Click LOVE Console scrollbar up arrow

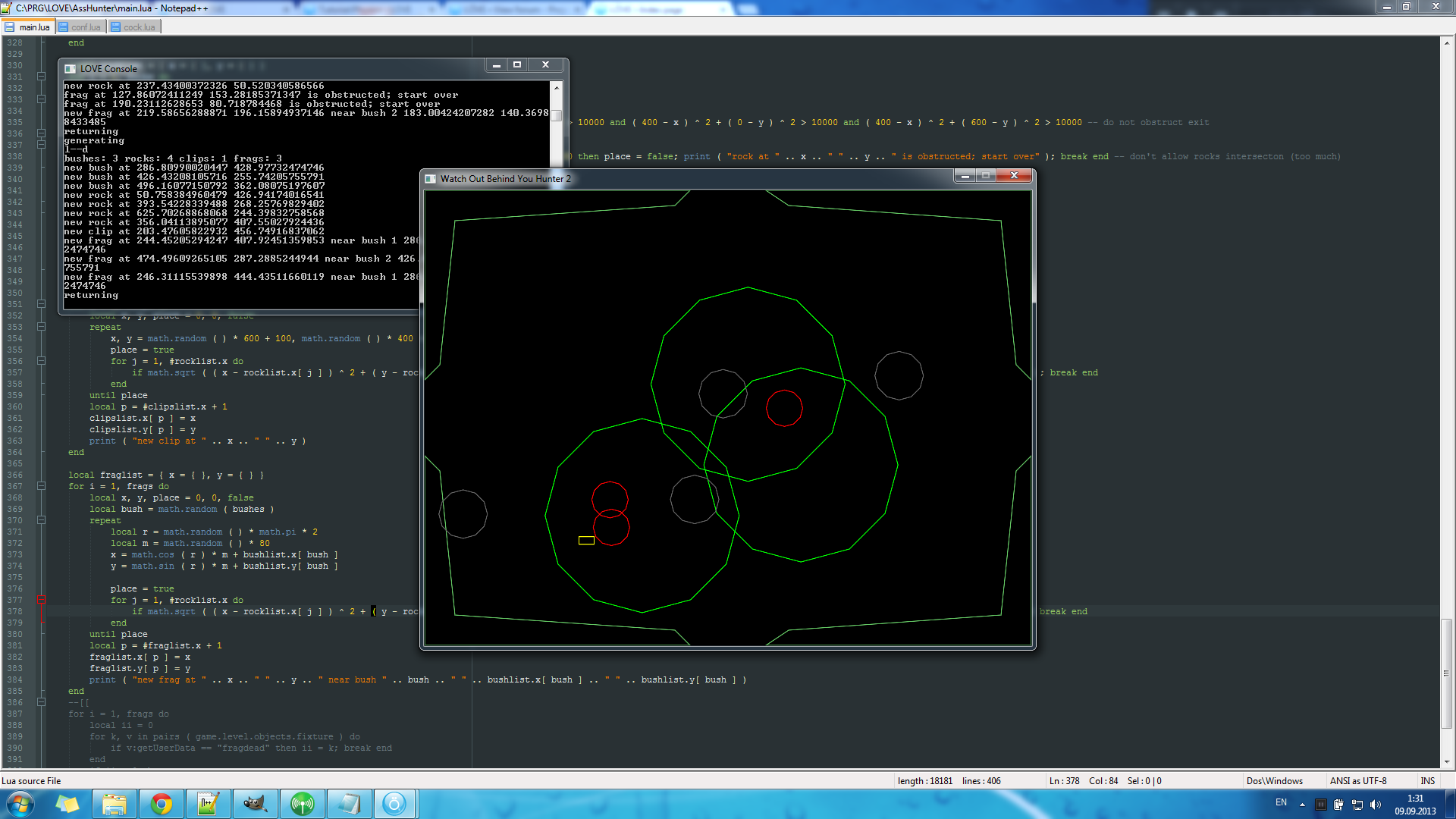point(557,88)
